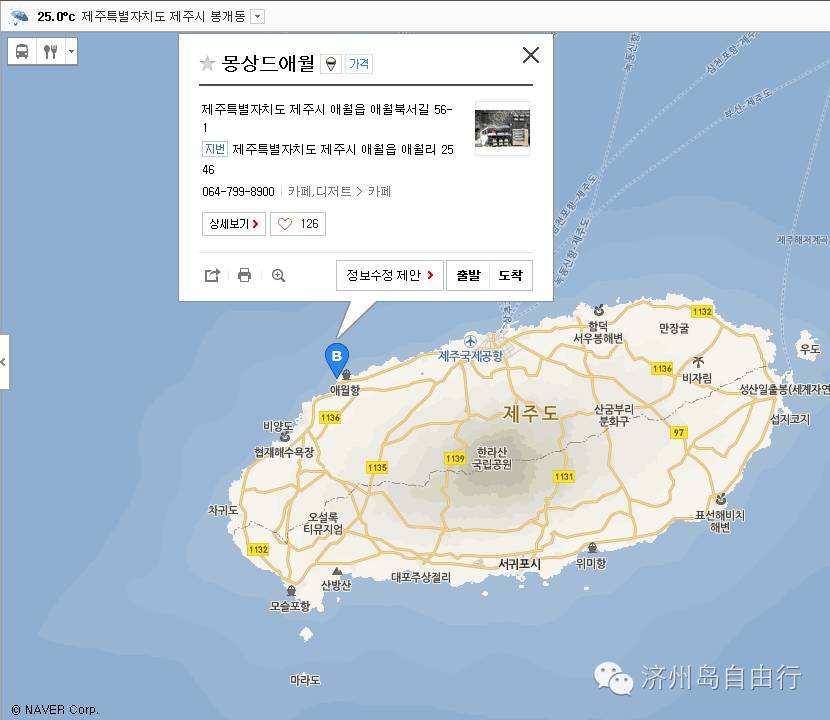Click the 마라도 island label

[x=305, y=680]
